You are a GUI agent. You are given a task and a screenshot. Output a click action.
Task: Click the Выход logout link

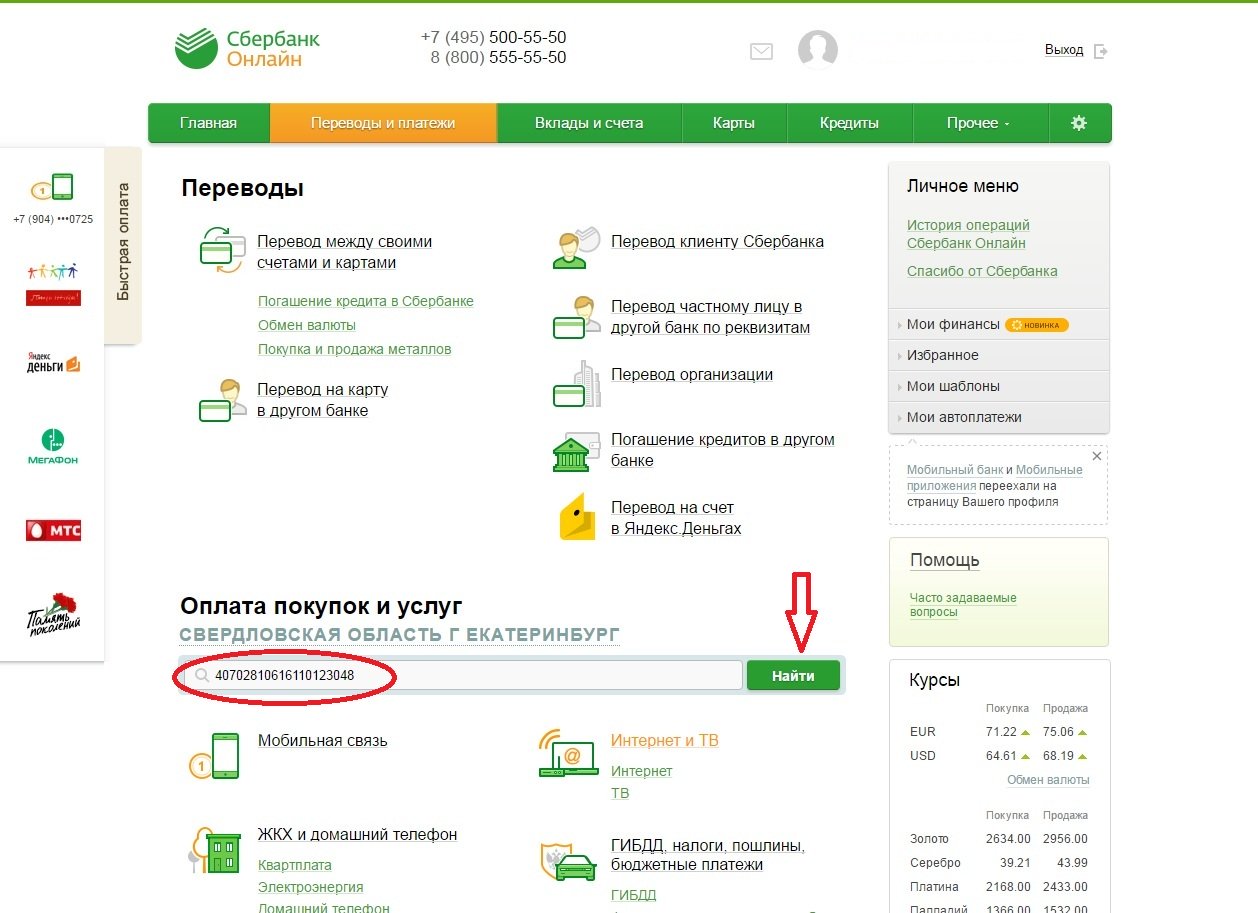coord(1064,50)
